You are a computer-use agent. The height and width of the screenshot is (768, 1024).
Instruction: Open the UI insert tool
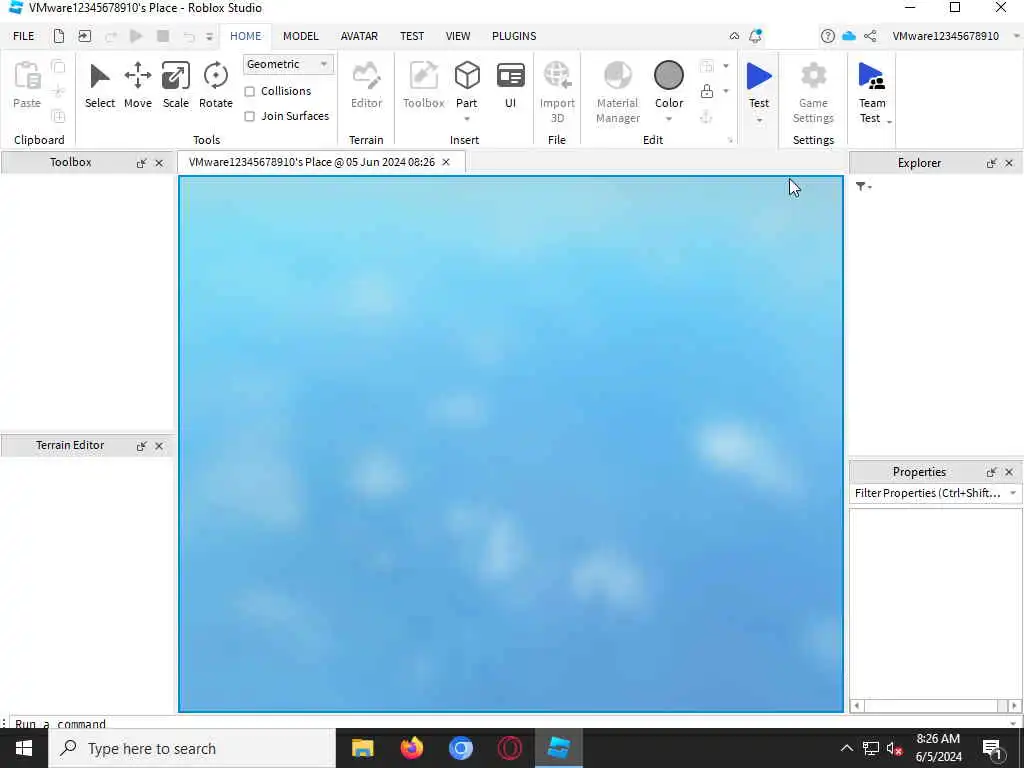point(510,86)
